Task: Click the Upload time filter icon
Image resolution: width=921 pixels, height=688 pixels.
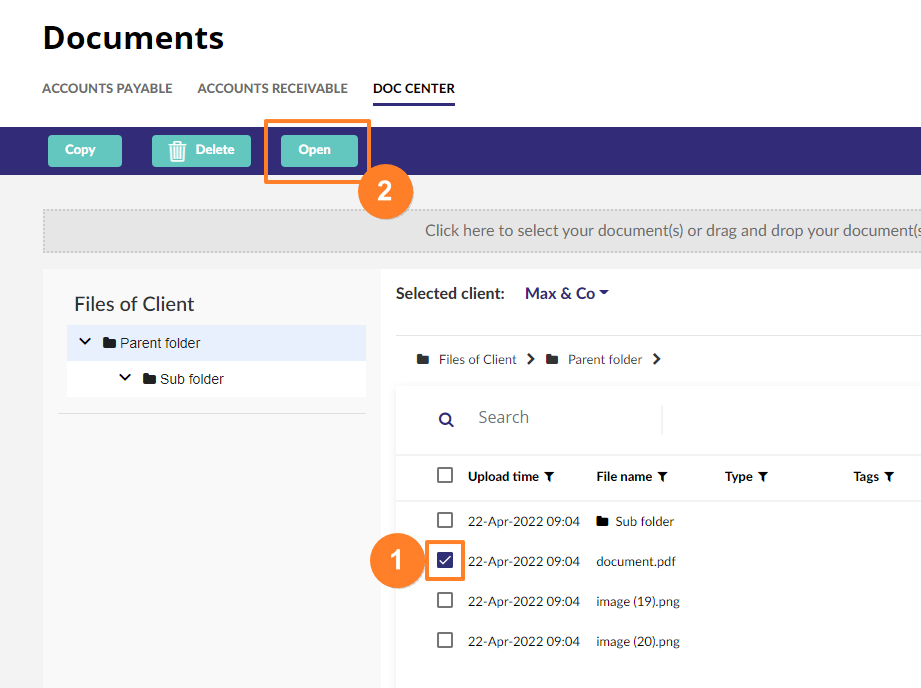Action: [549, 476]
